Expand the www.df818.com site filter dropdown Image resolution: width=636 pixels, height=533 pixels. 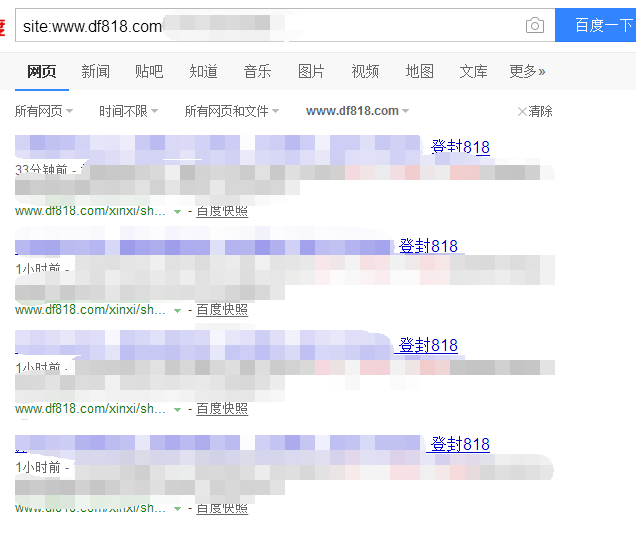tap(358, 111)
